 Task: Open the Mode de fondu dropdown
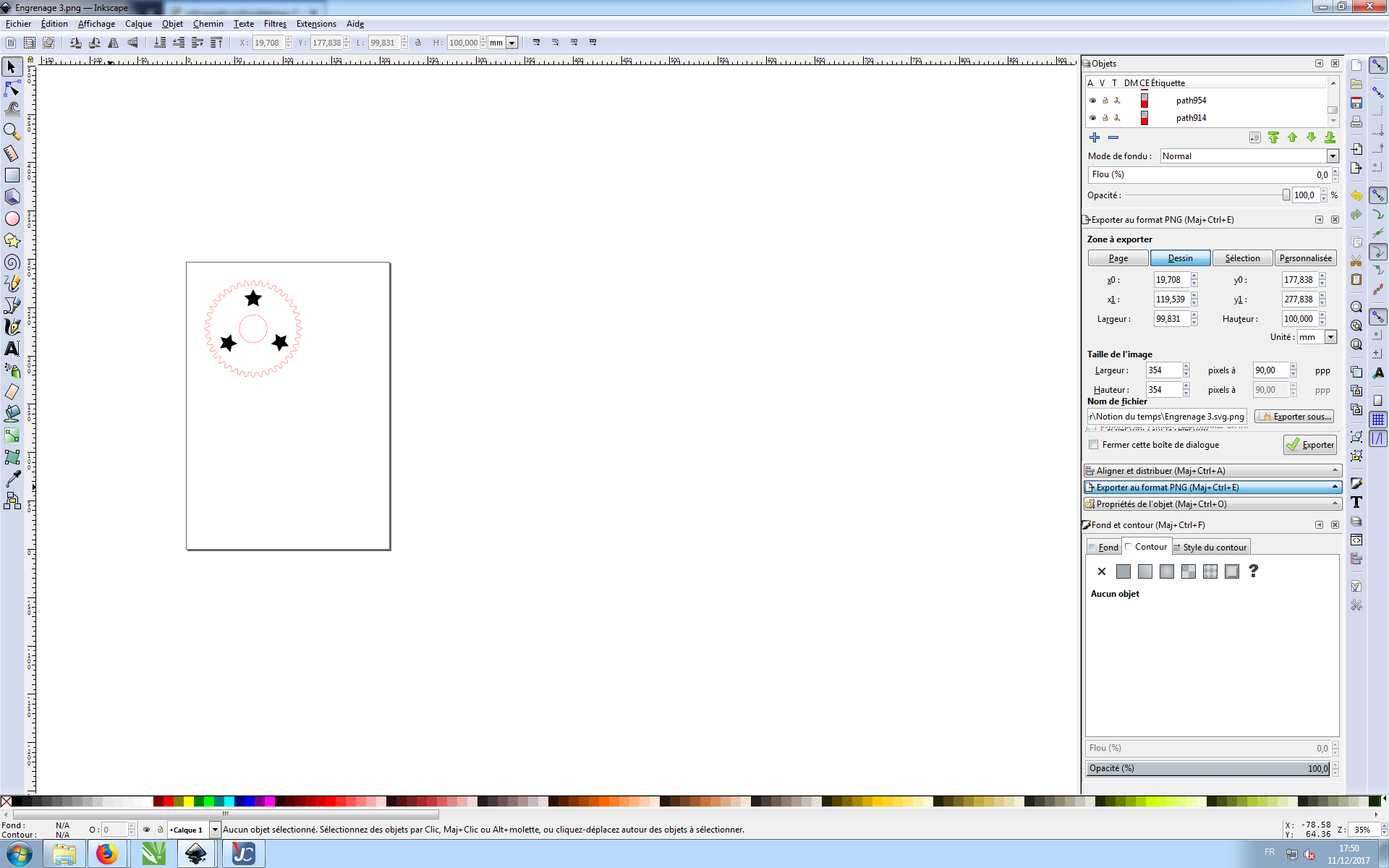click(x=1332, y=156)
